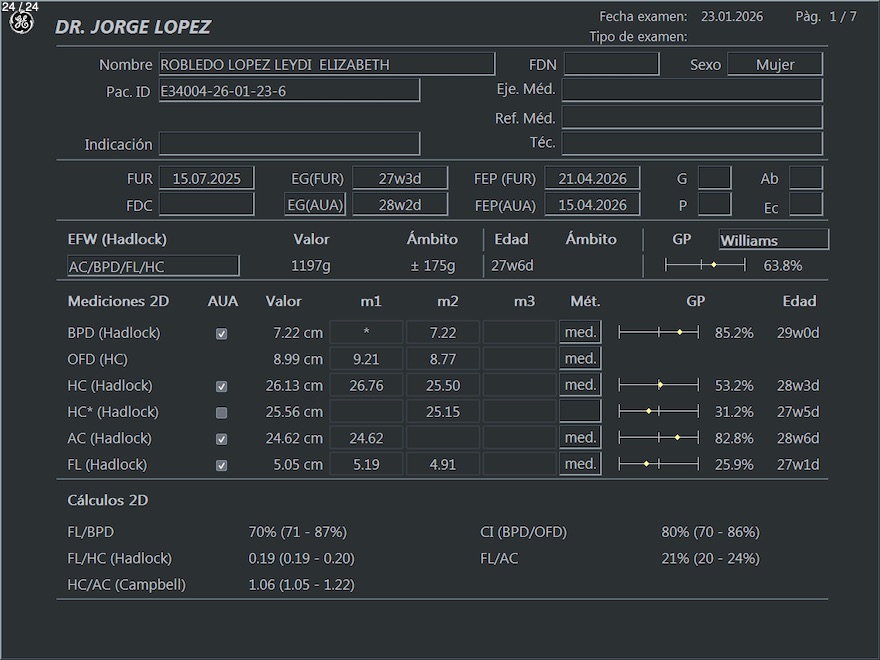
Task: Click the AC method 'med.' button
Action: (x=580, y=438)
